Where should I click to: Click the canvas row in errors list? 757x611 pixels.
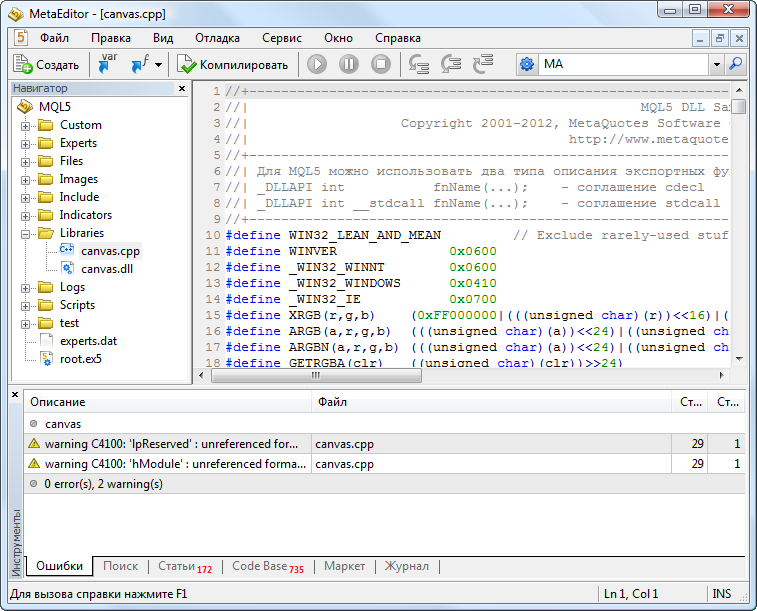coord(384,424)
